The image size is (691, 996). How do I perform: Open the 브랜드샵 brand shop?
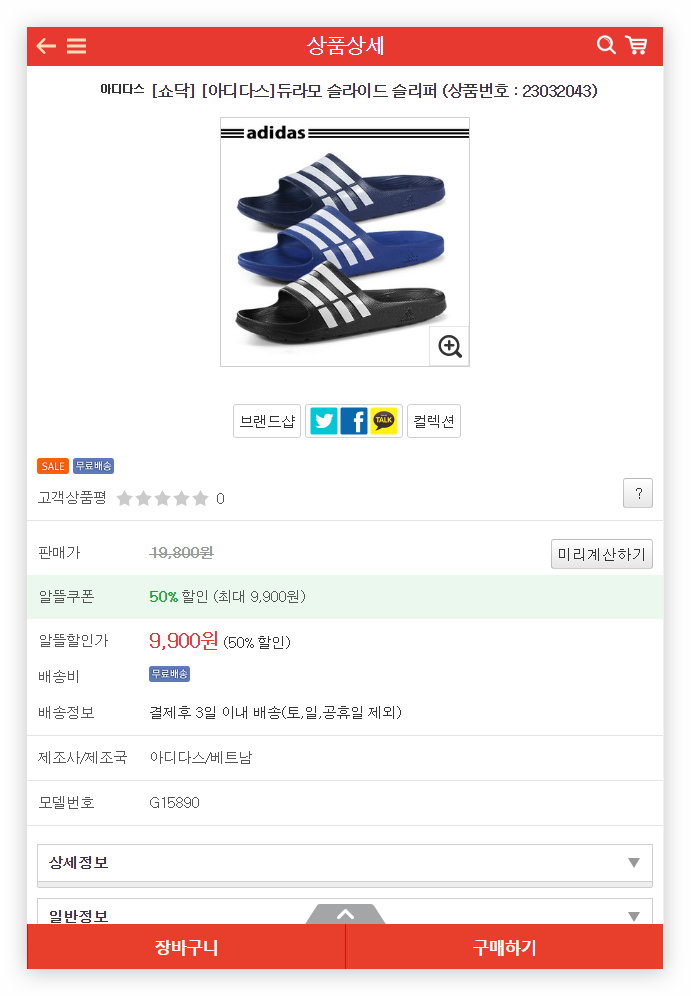click(267, 421)
